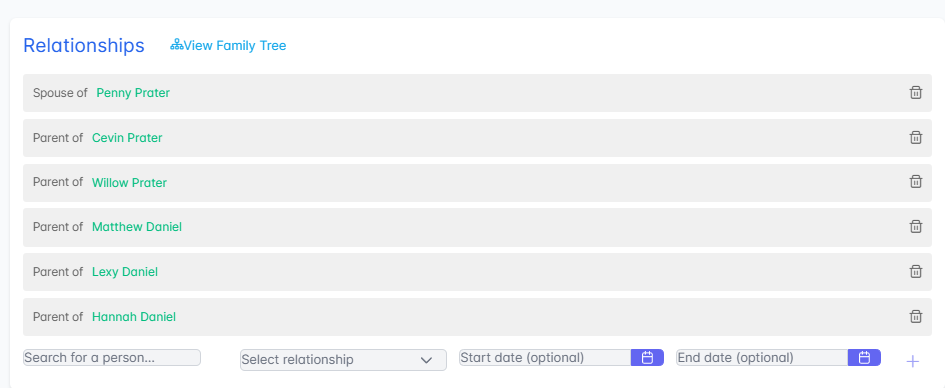Delete the Lexy Daniel relationship entry
The height and width of the screenshot is (388, 945).
point(915,272)
